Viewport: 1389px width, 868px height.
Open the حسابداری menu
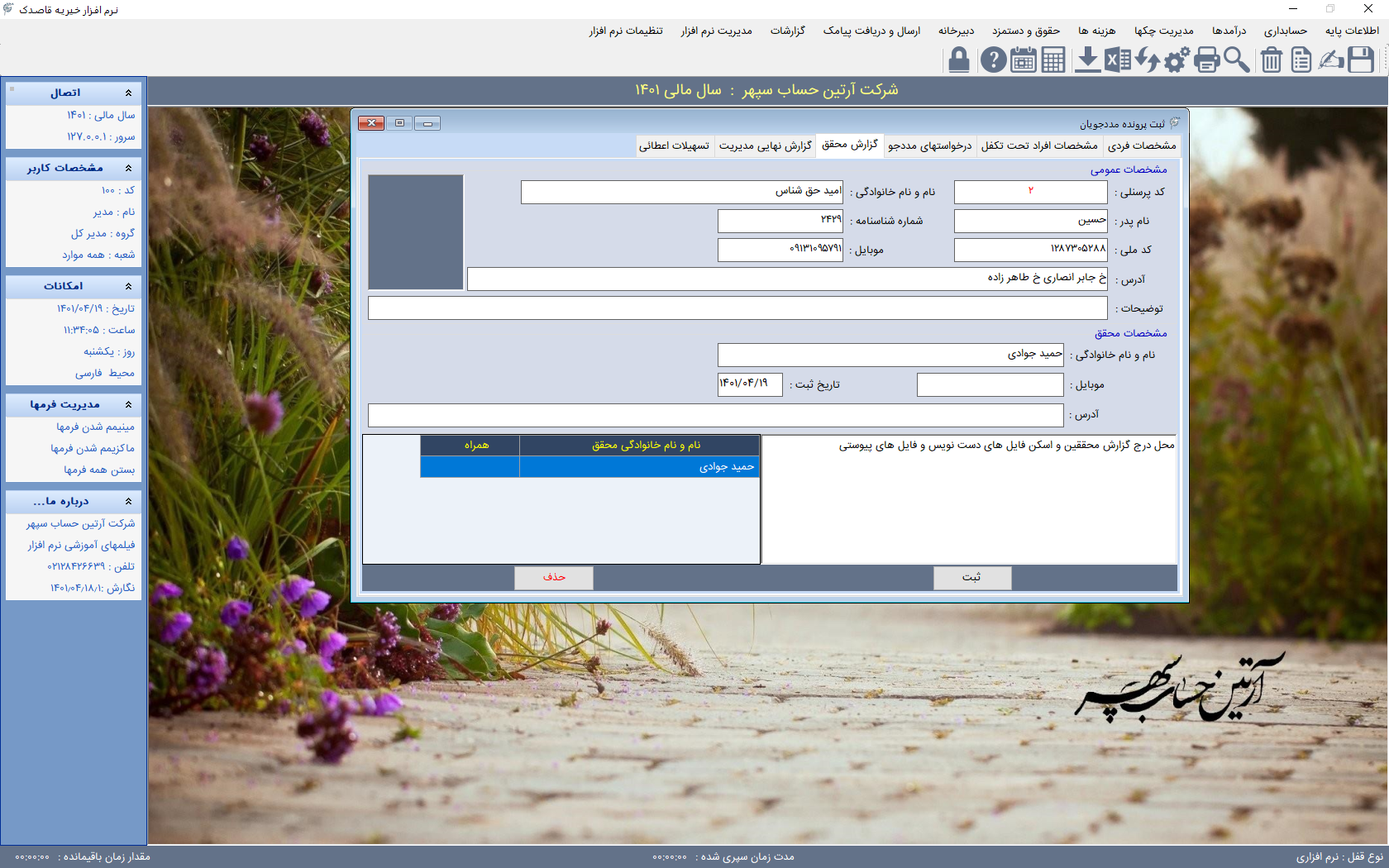pos(1285,31)
